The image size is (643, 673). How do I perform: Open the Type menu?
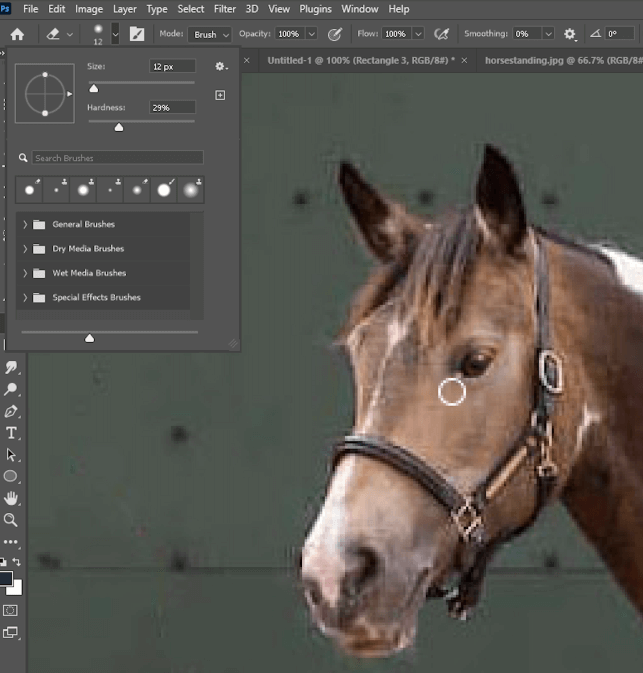pos(157,9)
